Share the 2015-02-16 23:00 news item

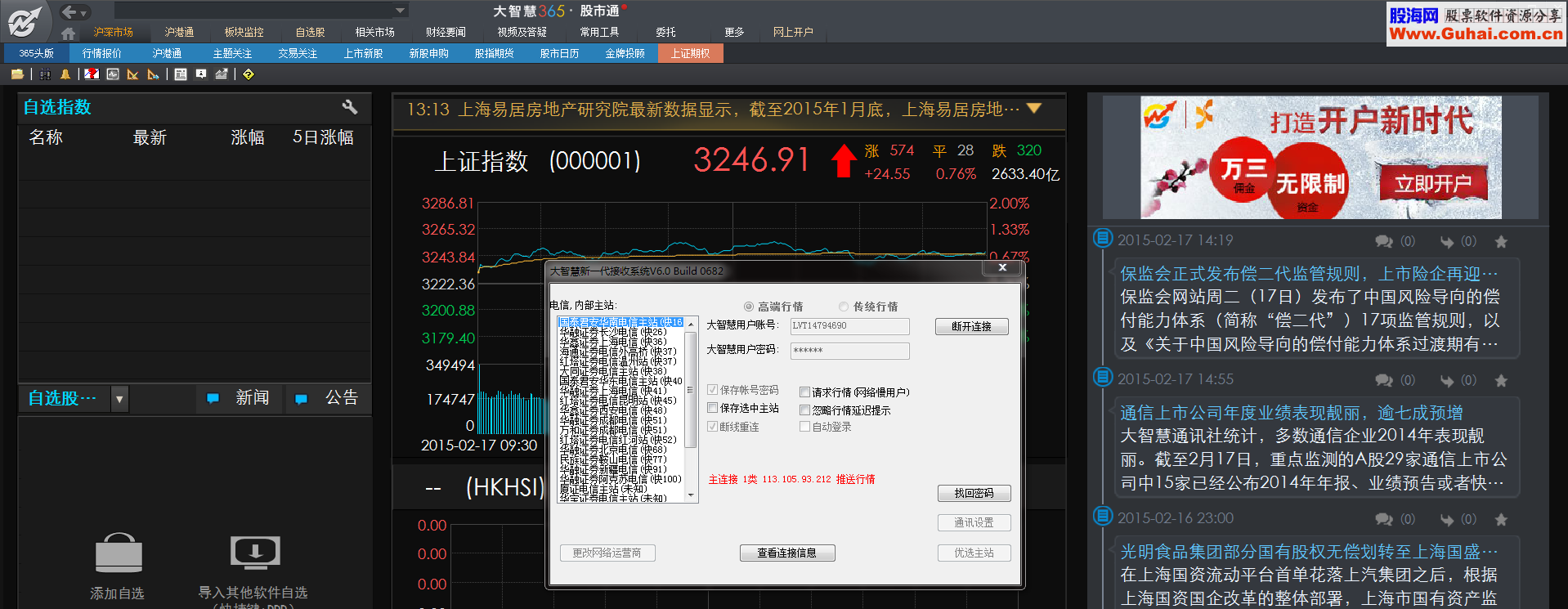click(1447, 520)
